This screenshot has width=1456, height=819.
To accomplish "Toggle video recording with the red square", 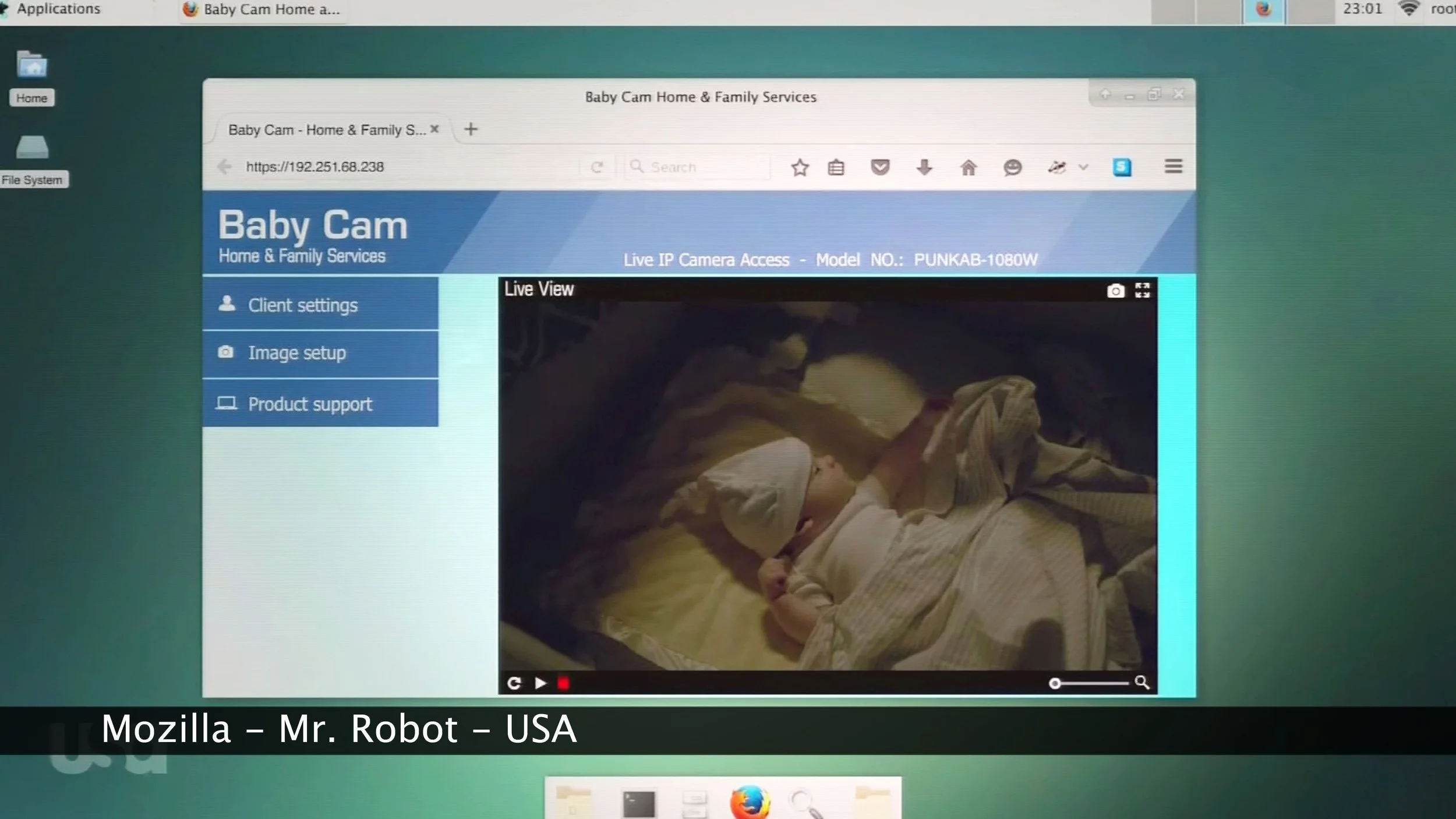I will (x=563, y=683).
